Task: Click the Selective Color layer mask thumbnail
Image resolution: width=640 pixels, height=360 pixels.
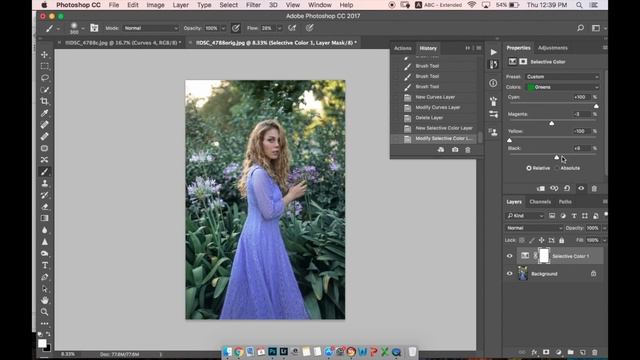Action: pyautogui.click(x=544, y=256)
